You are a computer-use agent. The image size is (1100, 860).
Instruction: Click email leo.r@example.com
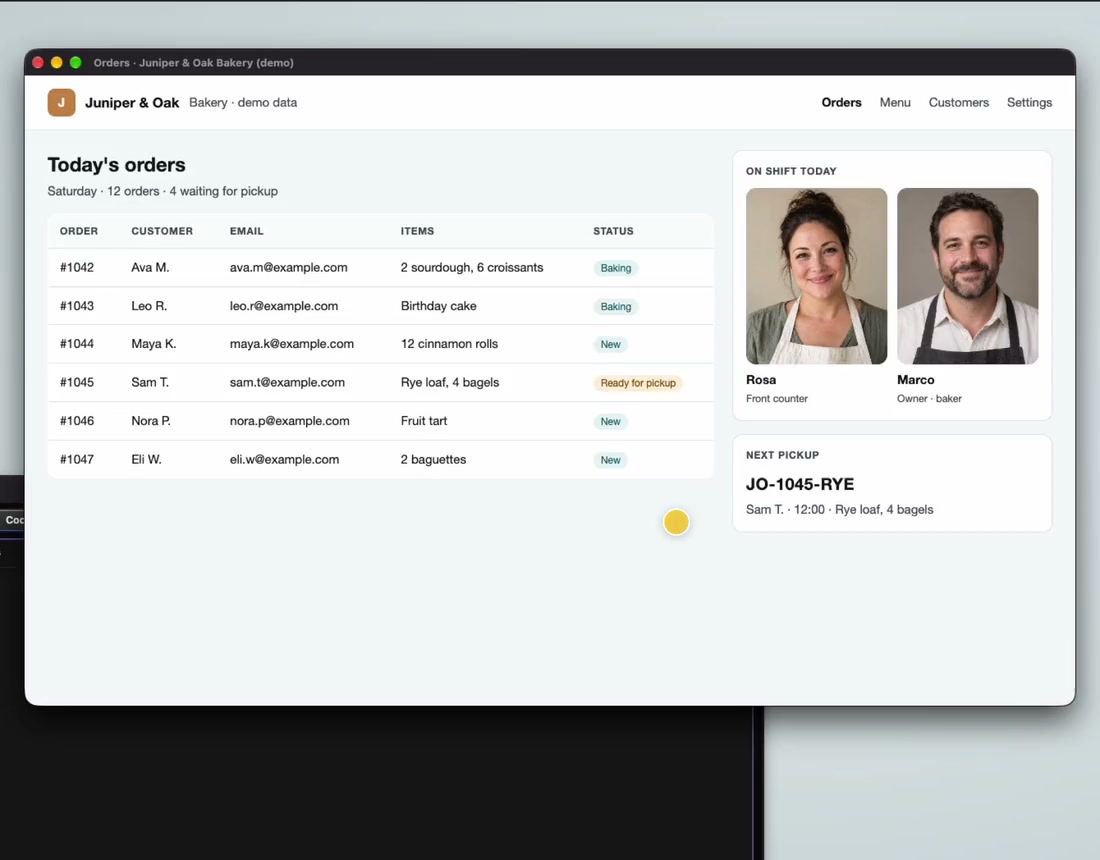pos(283,306)
